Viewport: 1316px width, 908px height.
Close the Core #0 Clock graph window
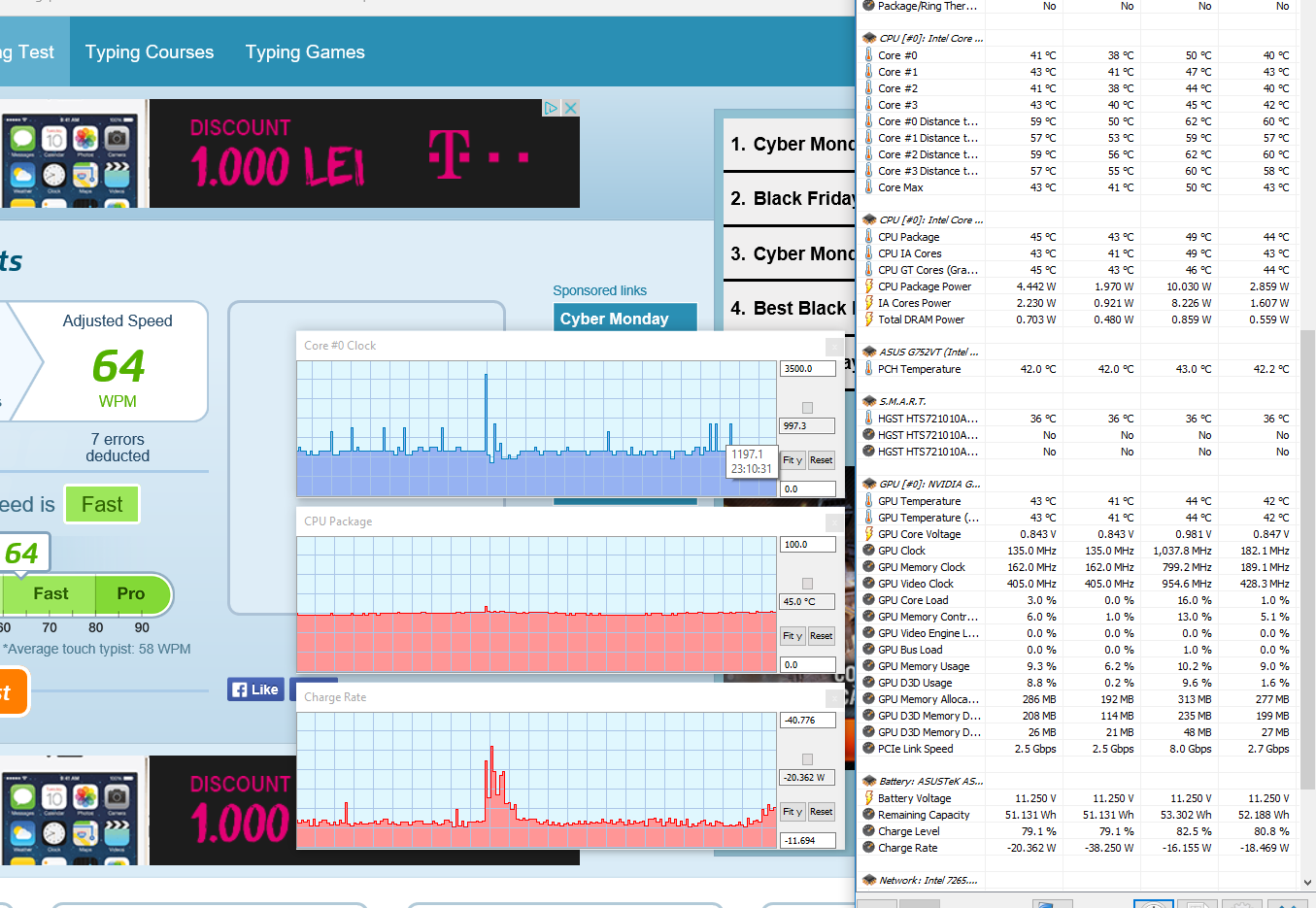(834, 347)
